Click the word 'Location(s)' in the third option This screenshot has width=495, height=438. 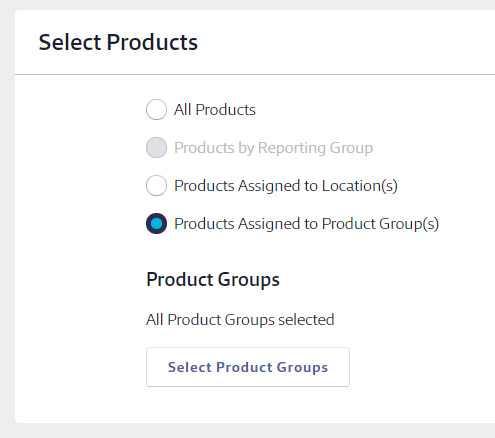(x=360, y=186)
